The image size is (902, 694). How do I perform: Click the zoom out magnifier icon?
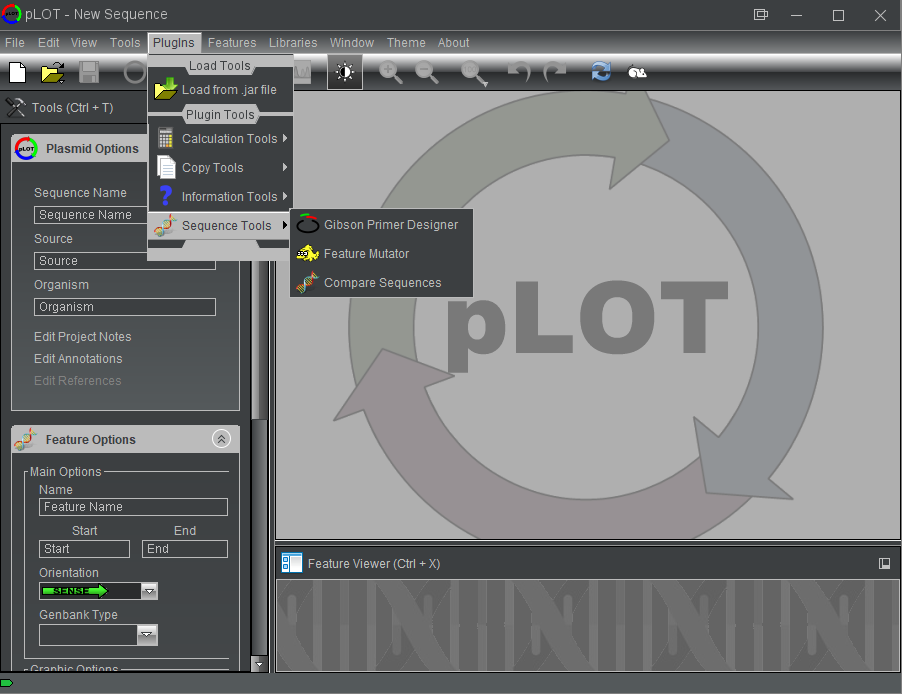tap(427, 72)
